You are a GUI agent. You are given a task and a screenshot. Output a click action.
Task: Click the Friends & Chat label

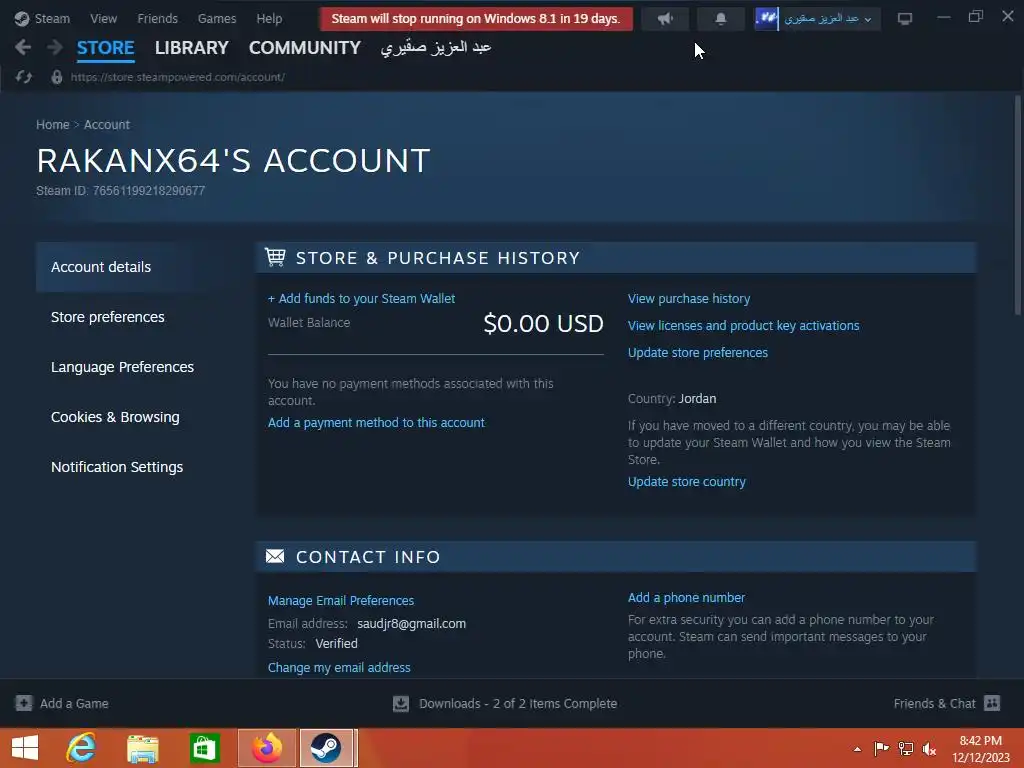pos(935,703)
